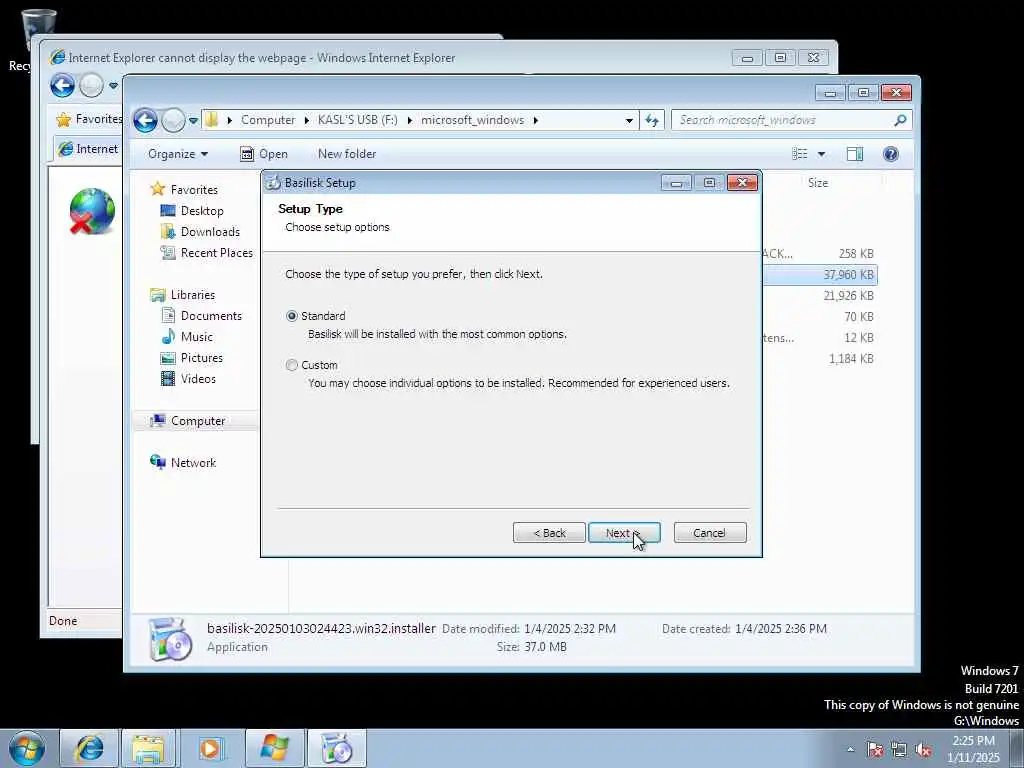This screenshot has width=1024, height=768.
Task: Select Libraries in navigation pane
Action: tap(193, 295)
